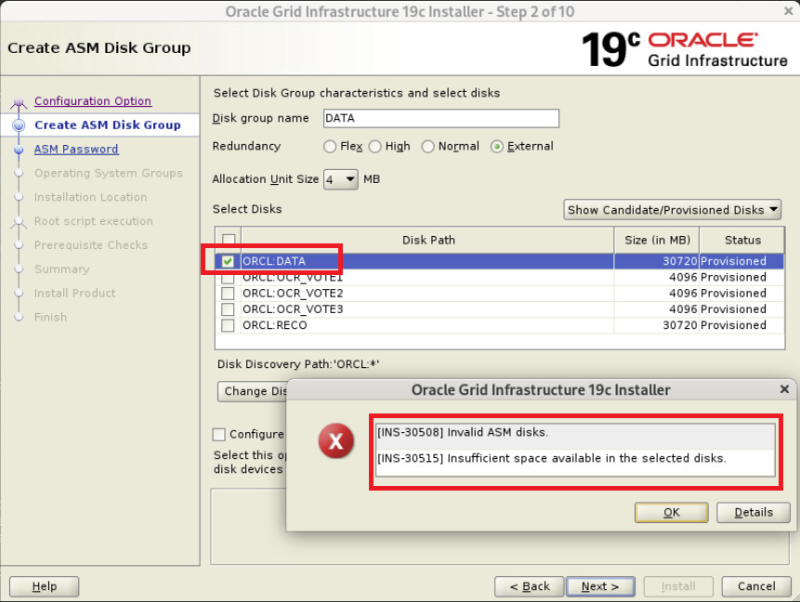Go to Configuration Option step
This screenshot has width=800, height=602.
pos(93,101)
